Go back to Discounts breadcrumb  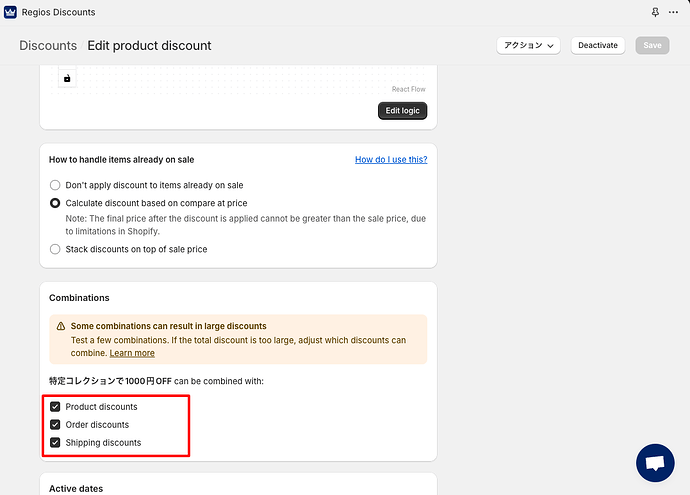click(48, 45)
